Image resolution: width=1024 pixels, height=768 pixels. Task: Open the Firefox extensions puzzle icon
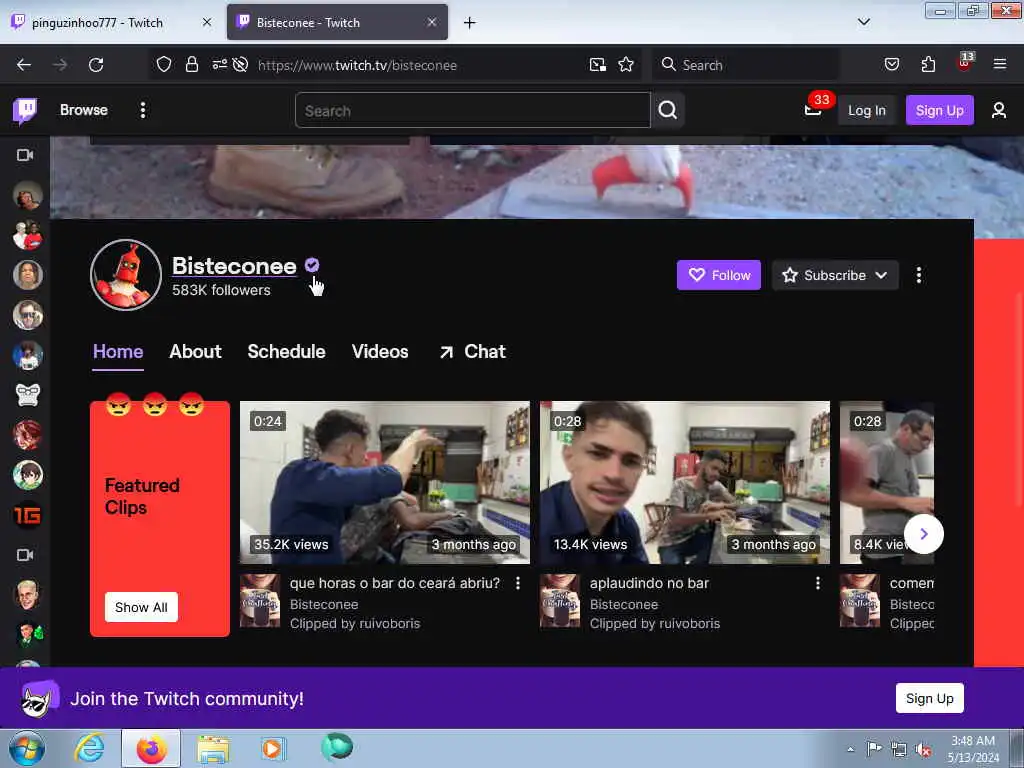click(x=928, y=65)
